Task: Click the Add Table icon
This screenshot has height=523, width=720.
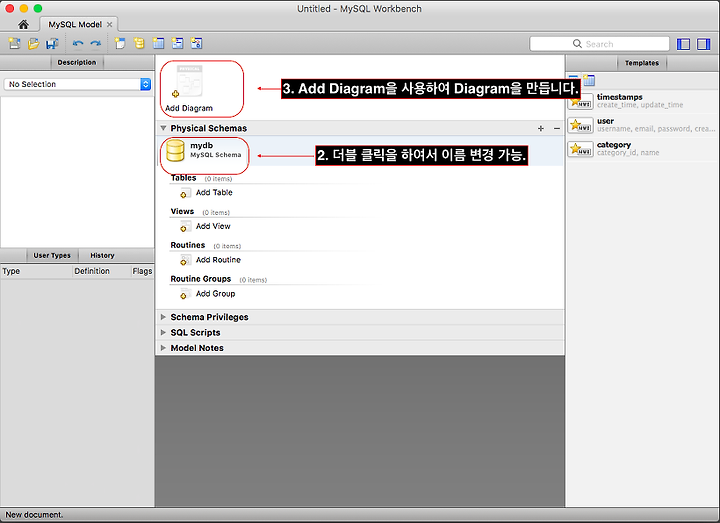Action: (184, 193)
